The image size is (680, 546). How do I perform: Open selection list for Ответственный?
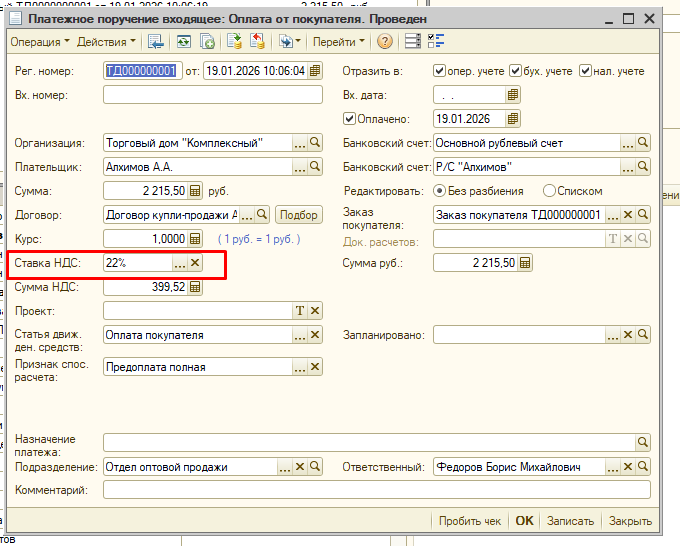pyautogui.click(x=612, y=467)
